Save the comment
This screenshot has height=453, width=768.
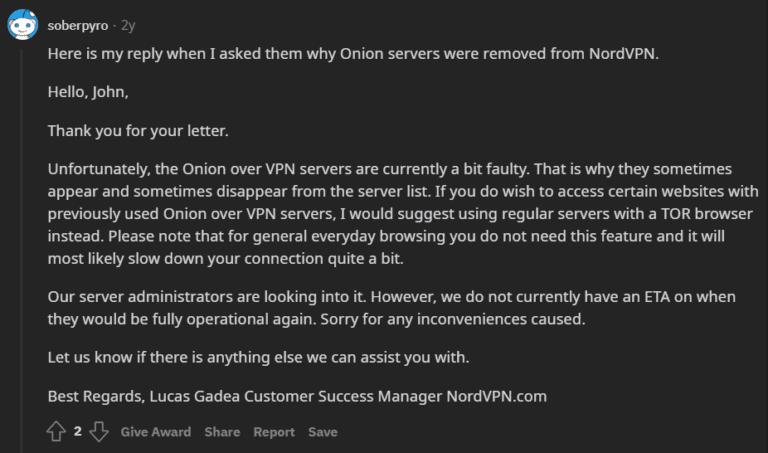click(322, 432)
